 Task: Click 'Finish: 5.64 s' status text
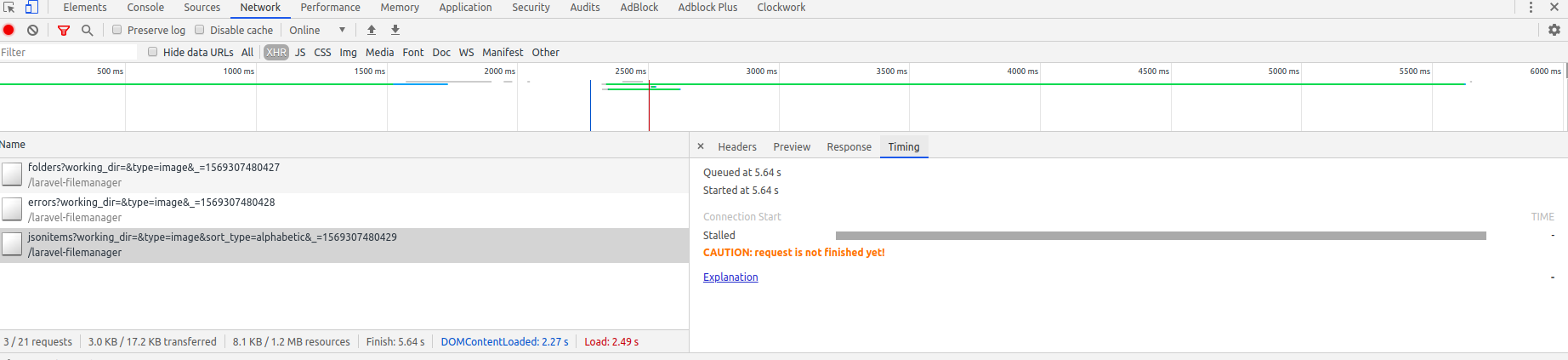click(395, 342)
